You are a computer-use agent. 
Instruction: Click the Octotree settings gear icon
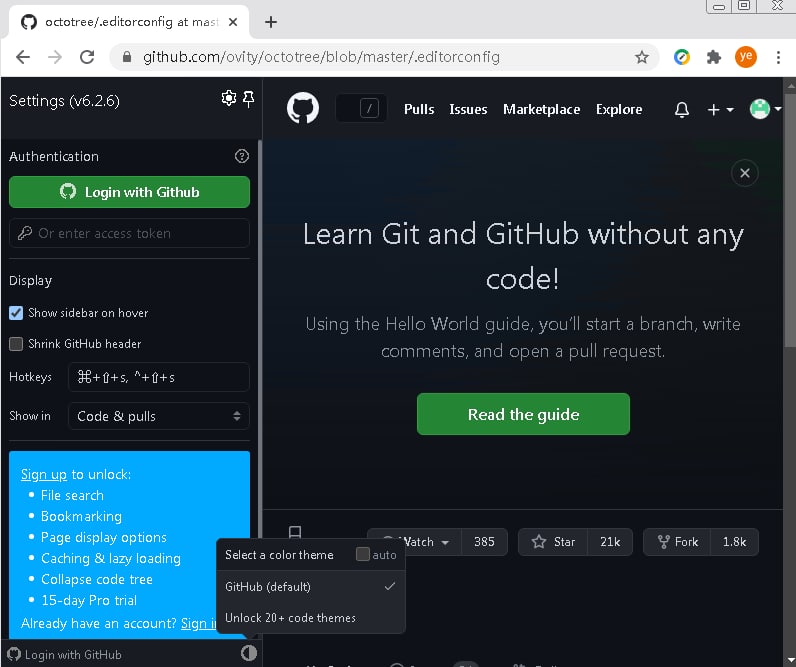228,98
